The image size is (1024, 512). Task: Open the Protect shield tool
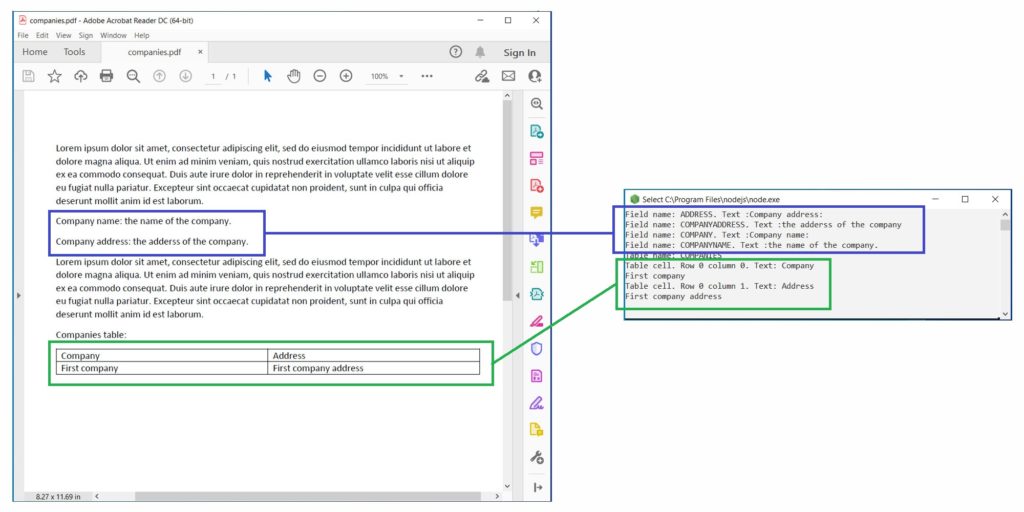pos(536,349)
